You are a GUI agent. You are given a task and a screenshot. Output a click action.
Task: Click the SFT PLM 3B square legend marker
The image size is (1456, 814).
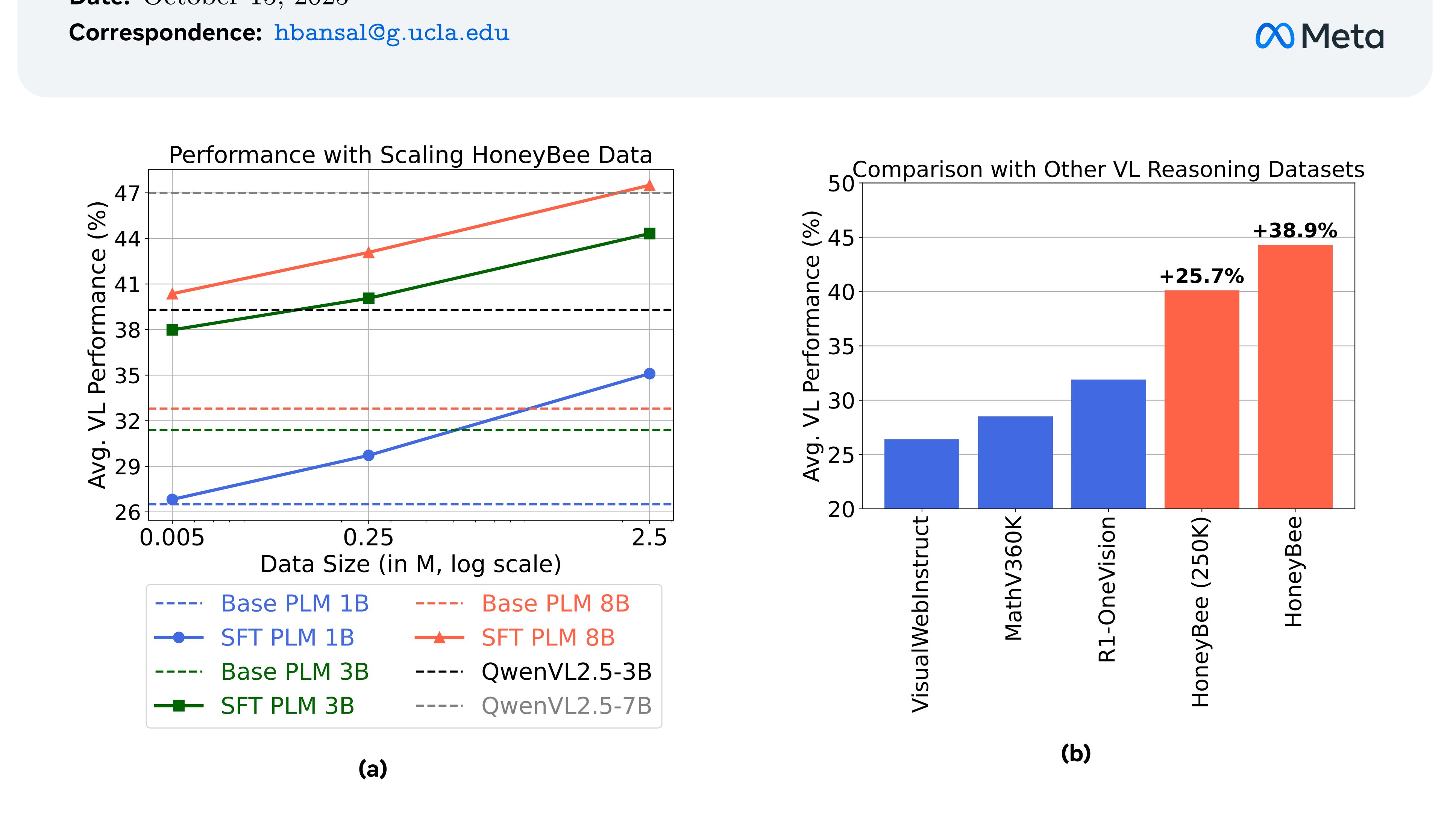click(x=179, y=705)
